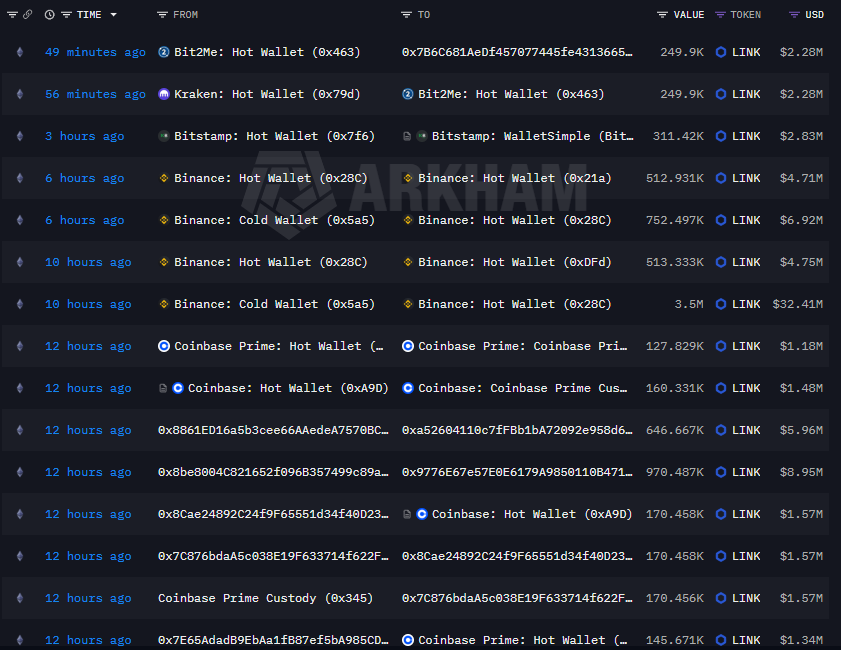Select the $8.95M USD cell
Image resolution: width=841 pixels, height=650 pixels.
pyautogui.click(x=801, y=472)
